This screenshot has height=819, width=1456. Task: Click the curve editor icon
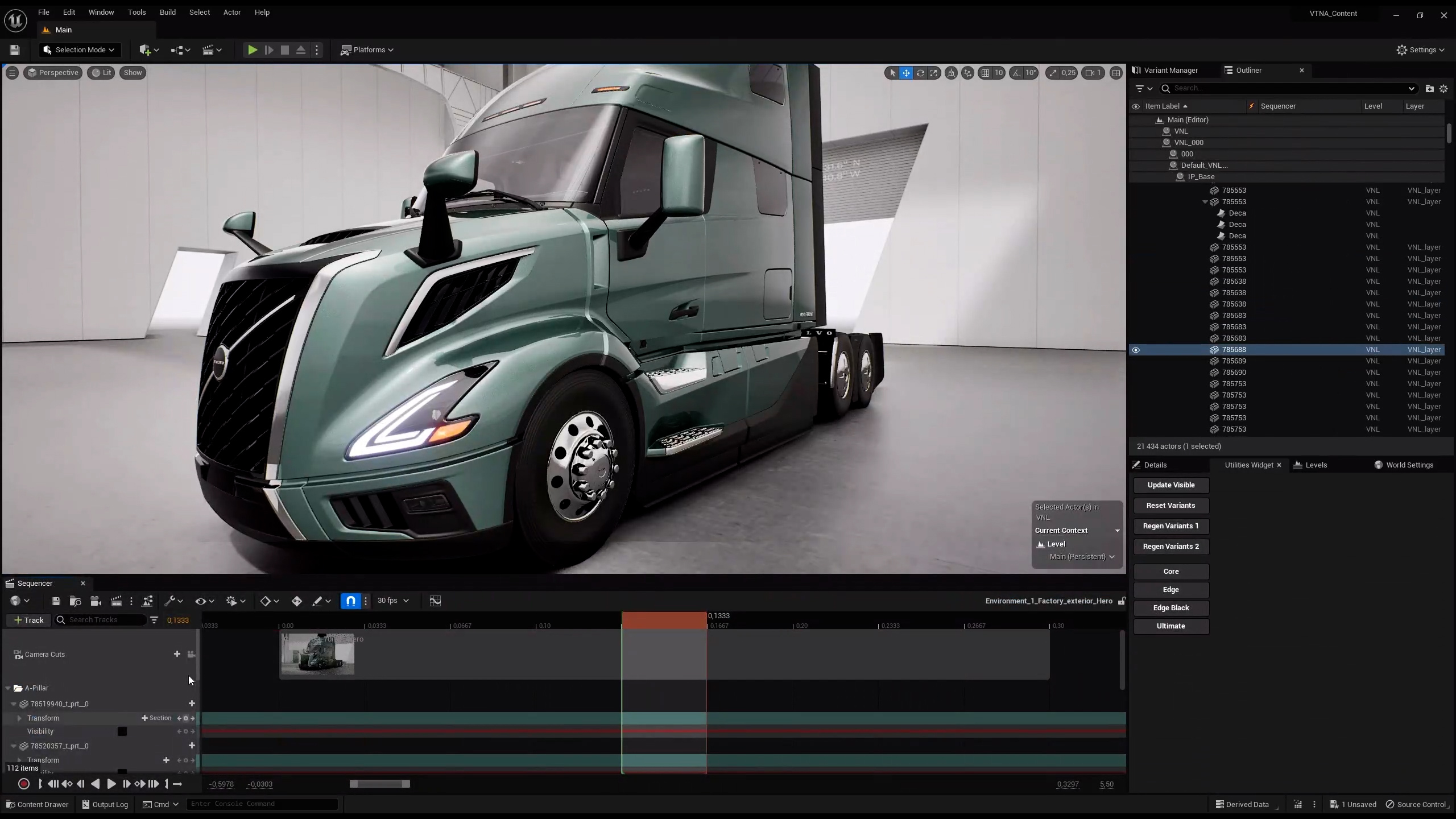(435, 601)
